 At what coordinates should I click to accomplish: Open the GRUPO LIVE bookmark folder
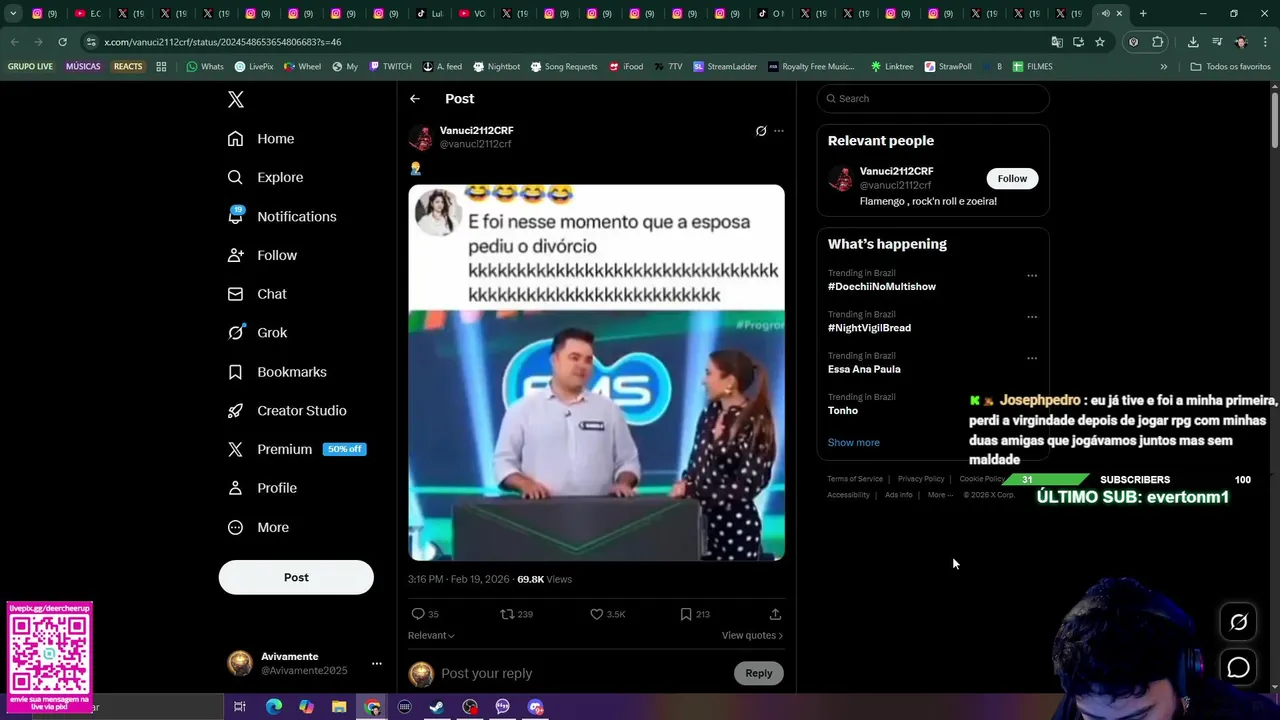tap(30, 67)
